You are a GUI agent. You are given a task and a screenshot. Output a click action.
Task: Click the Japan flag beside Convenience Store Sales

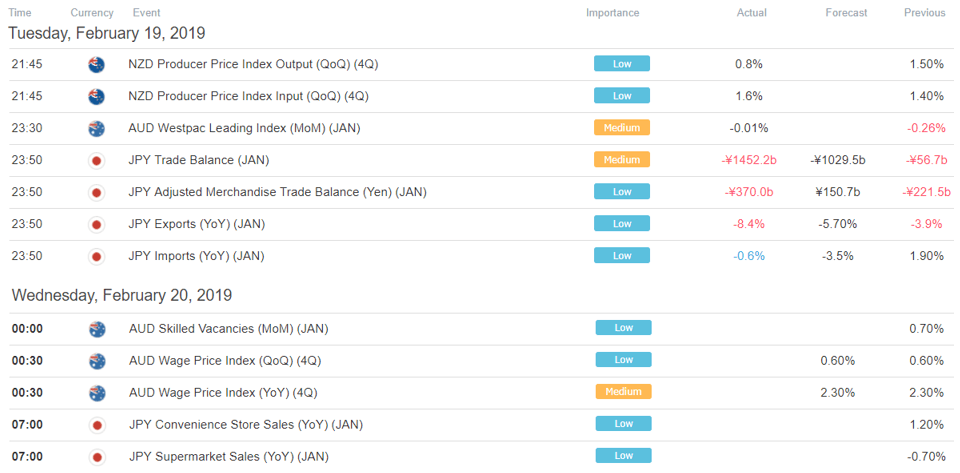tap(97, 425)
